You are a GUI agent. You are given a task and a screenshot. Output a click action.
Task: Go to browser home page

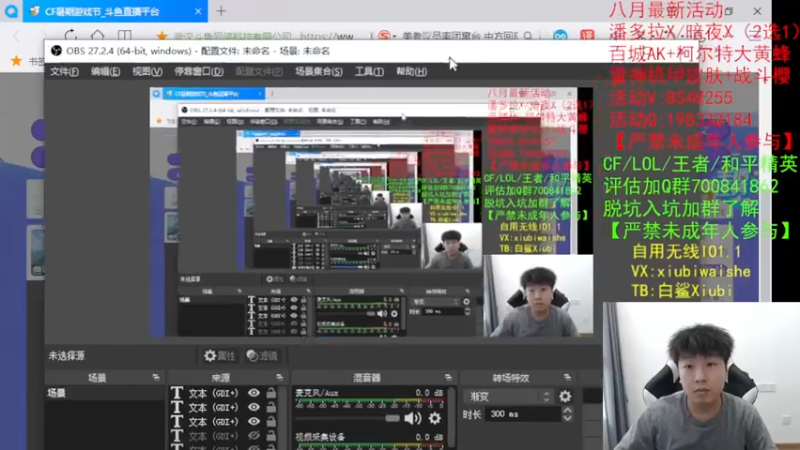pos(97,35)
